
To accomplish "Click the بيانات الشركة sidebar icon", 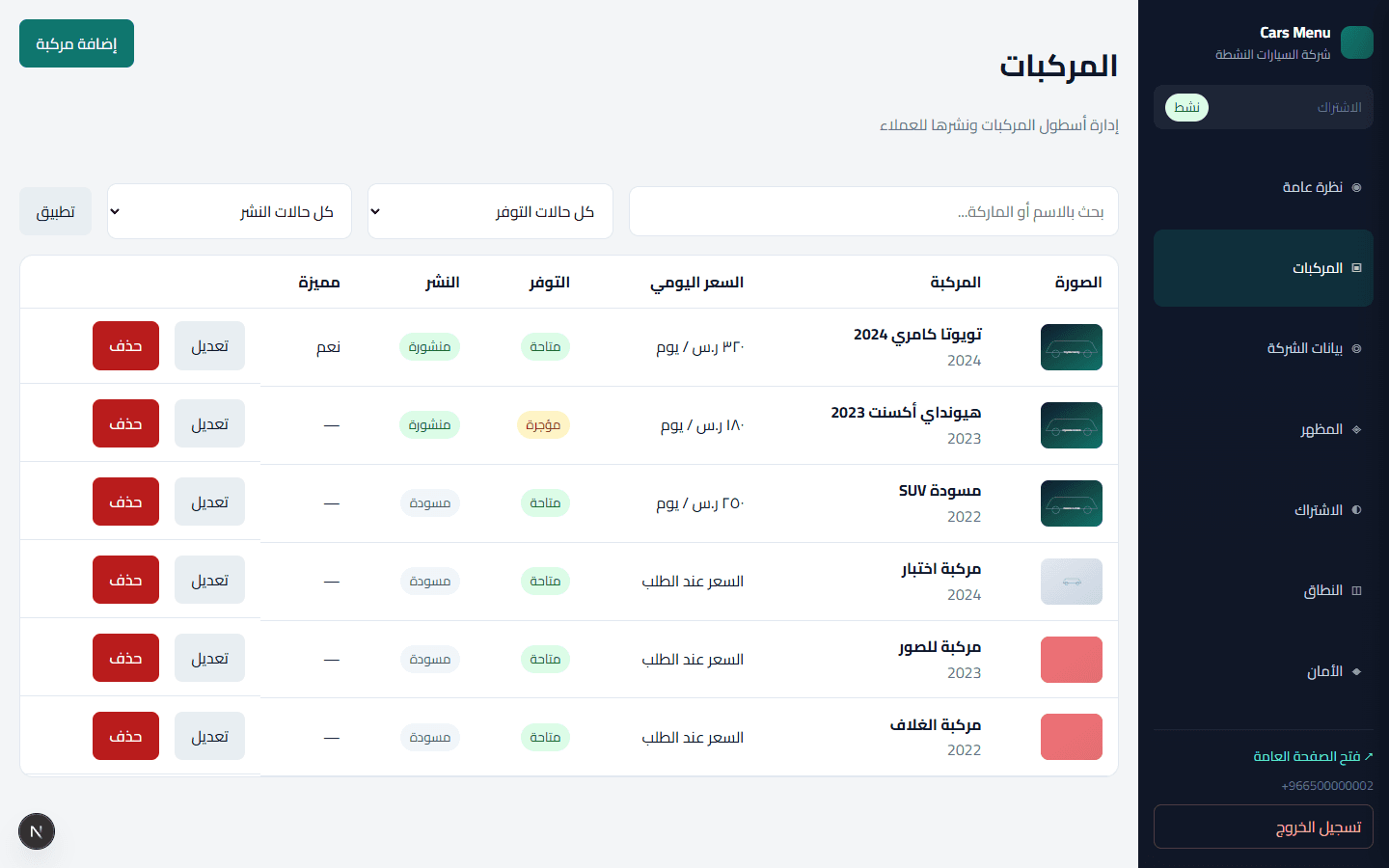I will pyautogui.click(x=1356, y=348).
